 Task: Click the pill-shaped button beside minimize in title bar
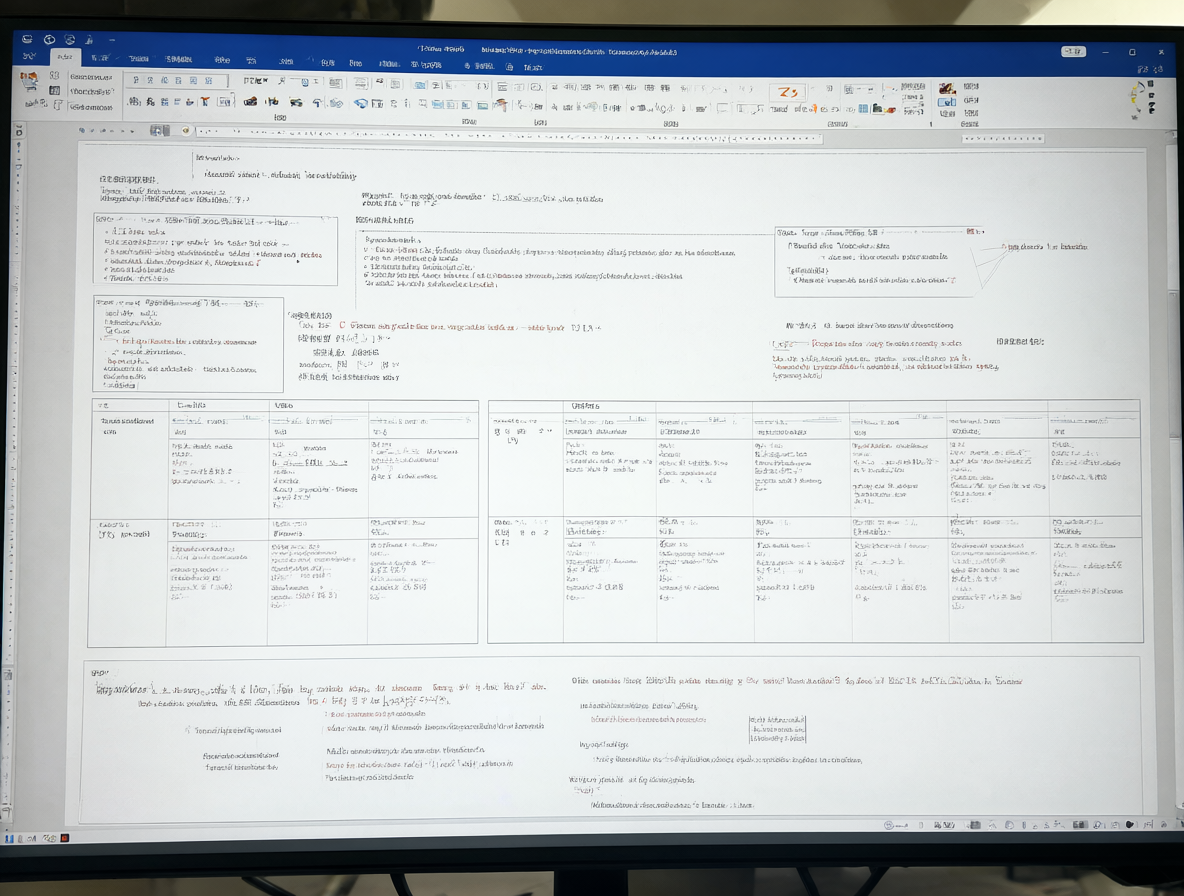pos(1073,51)
